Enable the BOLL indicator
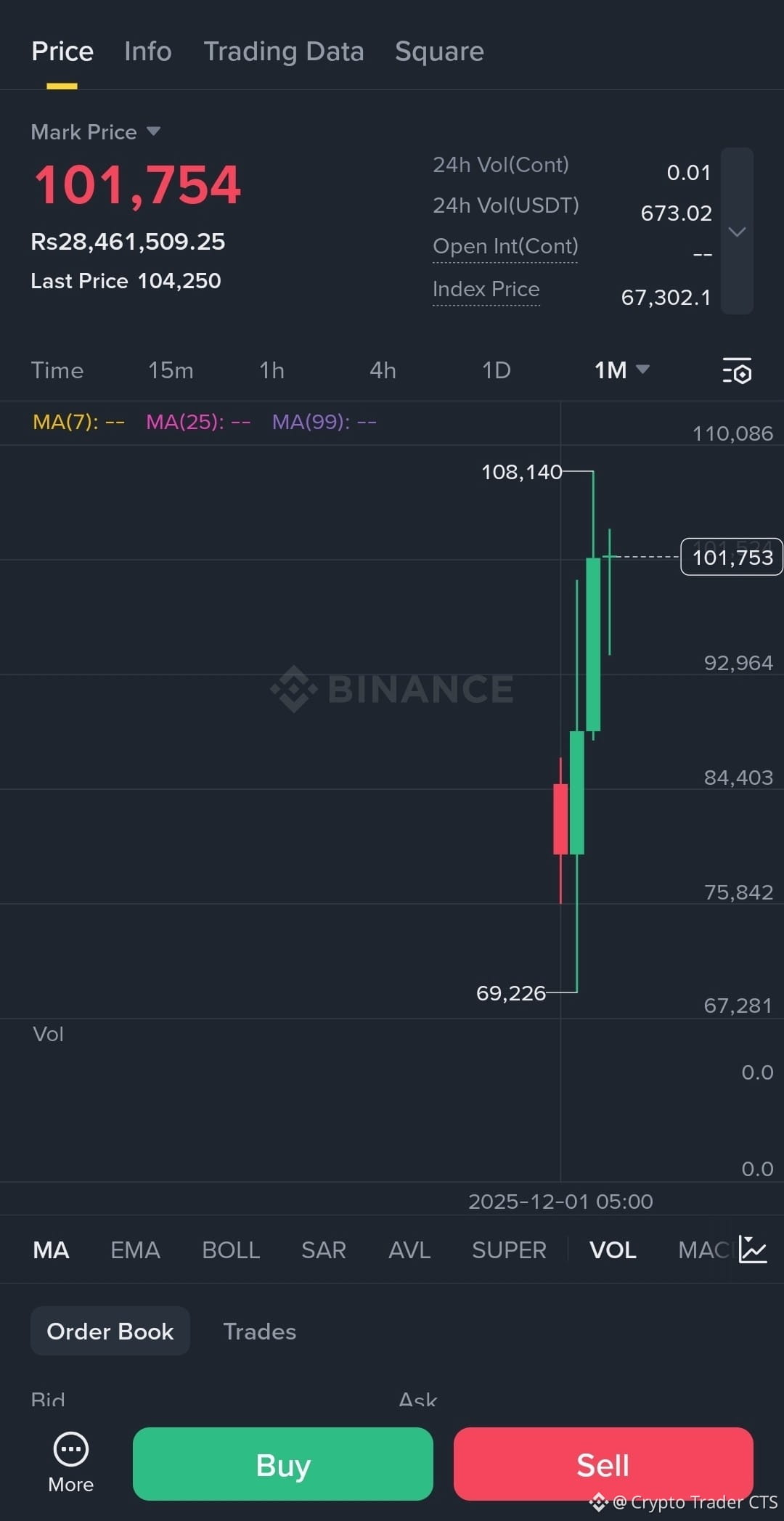 point(231,1249)
